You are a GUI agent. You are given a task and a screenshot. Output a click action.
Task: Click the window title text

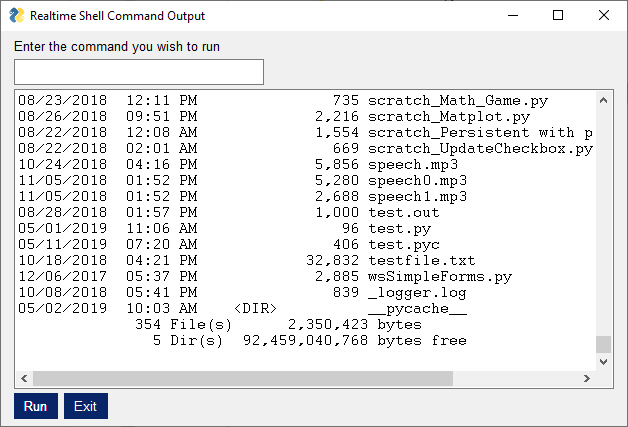pos(117,16)
